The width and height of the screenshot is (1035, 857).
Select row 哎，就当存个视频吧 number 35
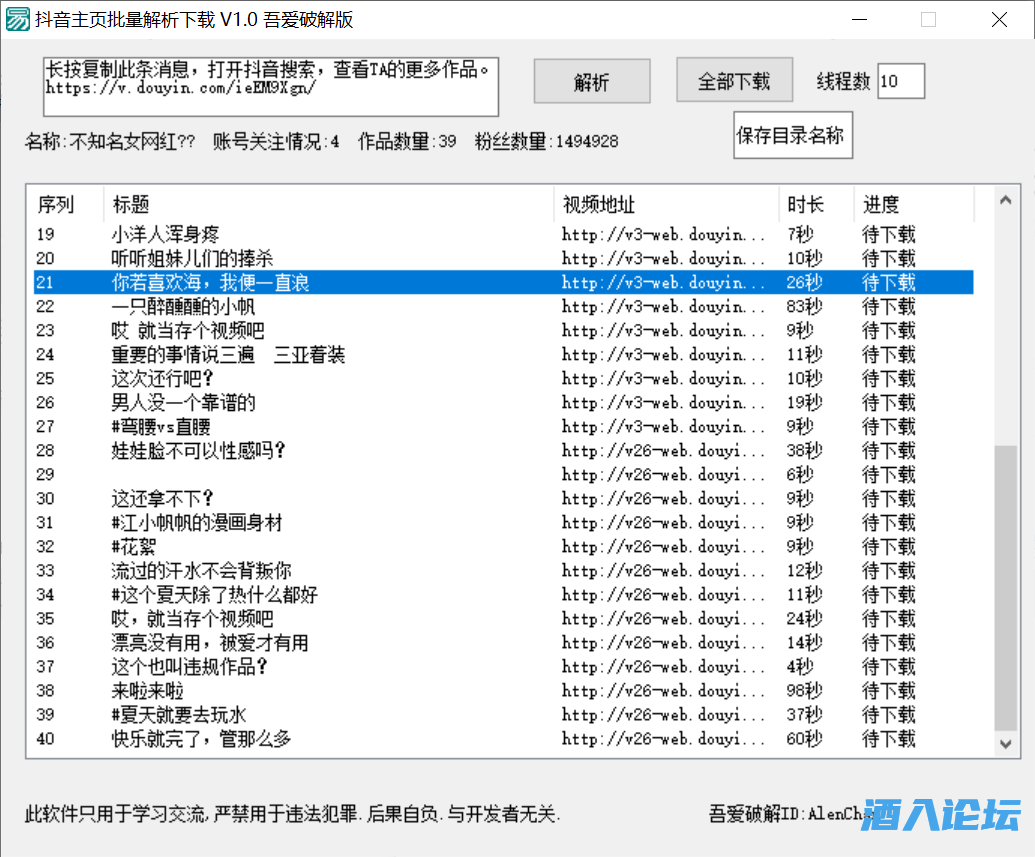click(x=504, y=619)
